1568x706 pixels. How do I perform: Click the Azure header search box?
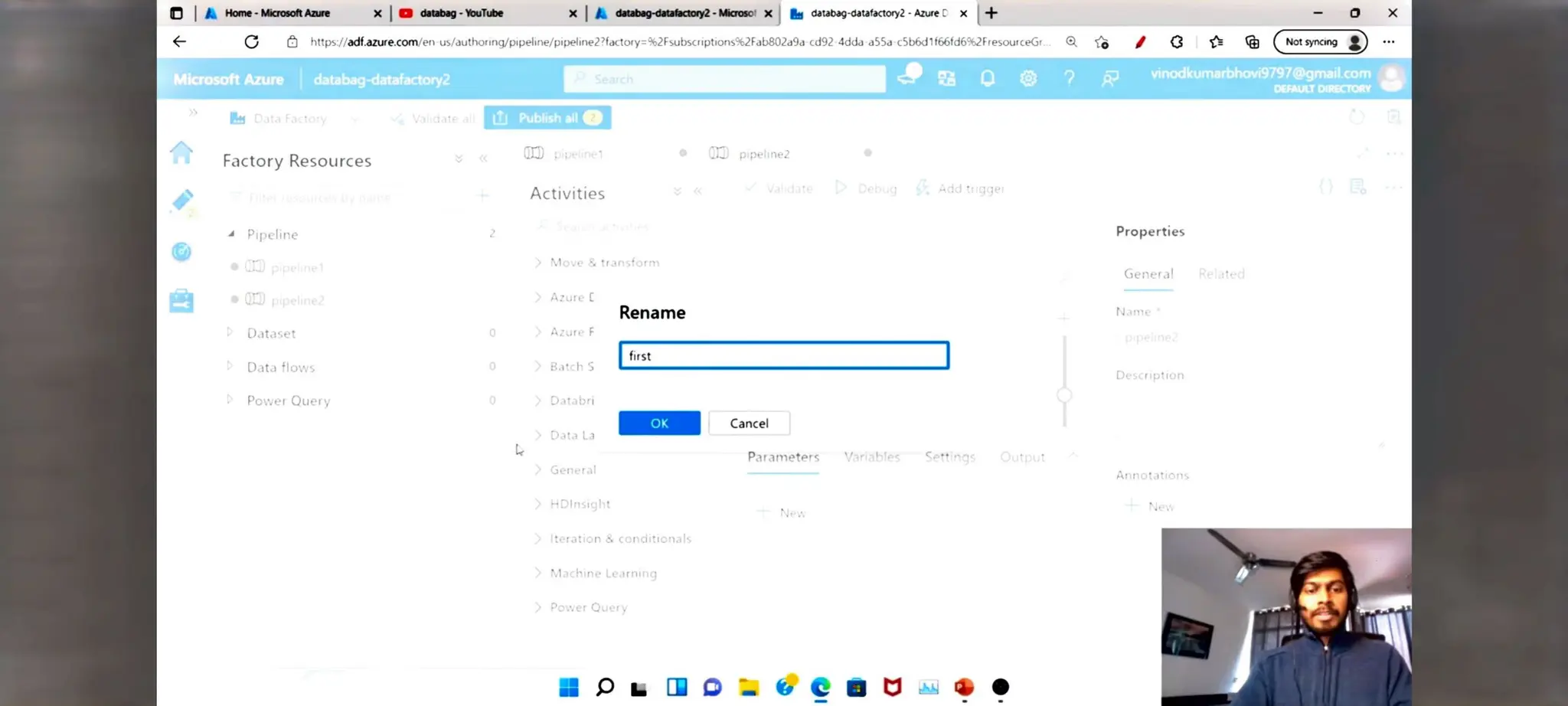tap(724, 79)
